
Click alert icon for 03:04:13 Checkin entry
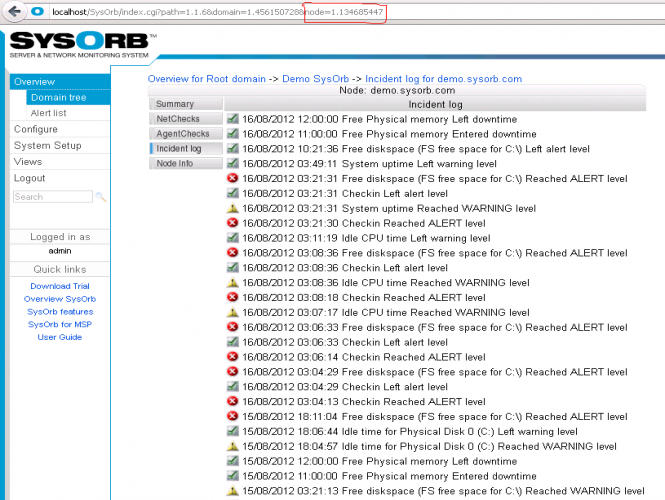coord(232,401)
